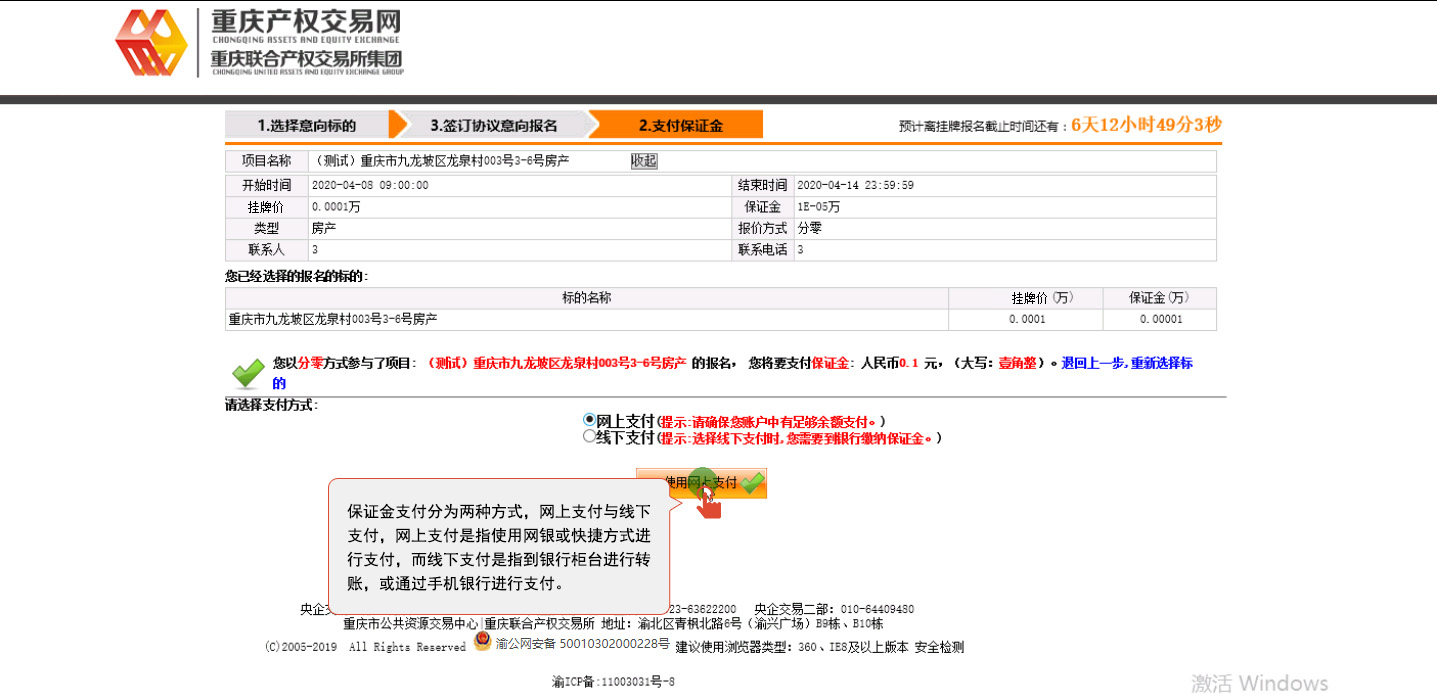Open step tab 1.选择意向标的
The image size is (1437, 694).
coord(307,125)
